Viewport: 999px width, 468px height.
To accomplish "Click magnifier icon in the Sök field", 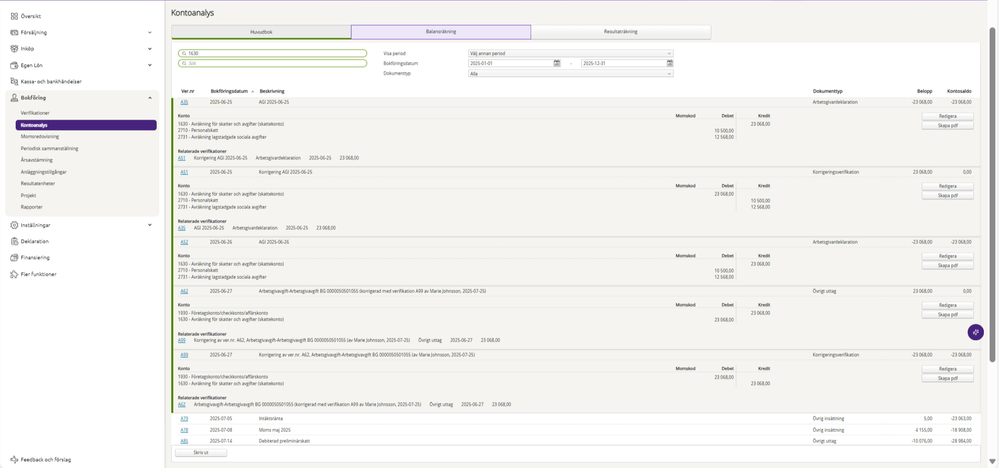I will pyautogui.click(x=184, y=64).
